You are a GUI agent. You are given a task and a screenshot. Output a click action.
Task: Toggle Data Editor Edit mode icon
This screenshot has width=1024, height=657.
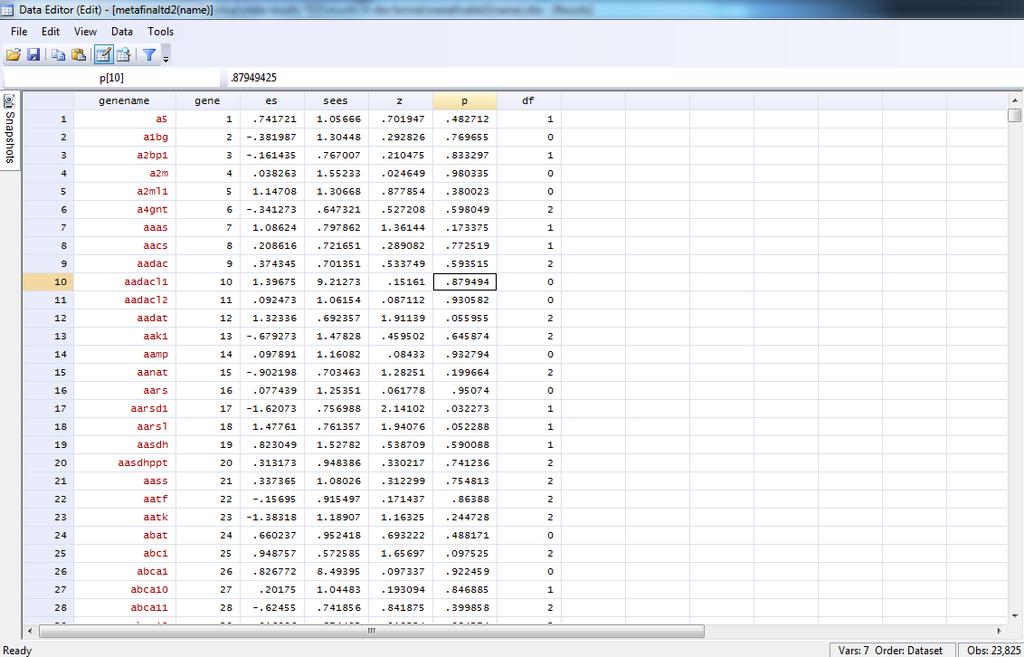[x=103, y=55]
